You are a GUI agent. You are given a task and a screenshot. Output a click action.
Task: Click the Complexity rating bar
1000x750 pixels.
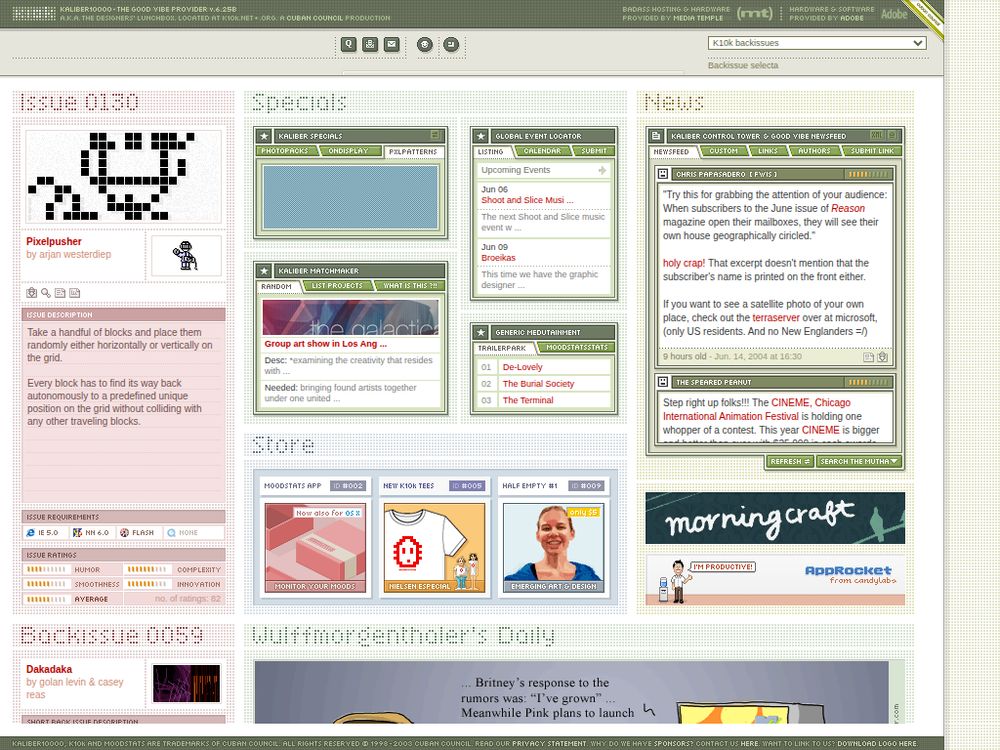point(147,570)
